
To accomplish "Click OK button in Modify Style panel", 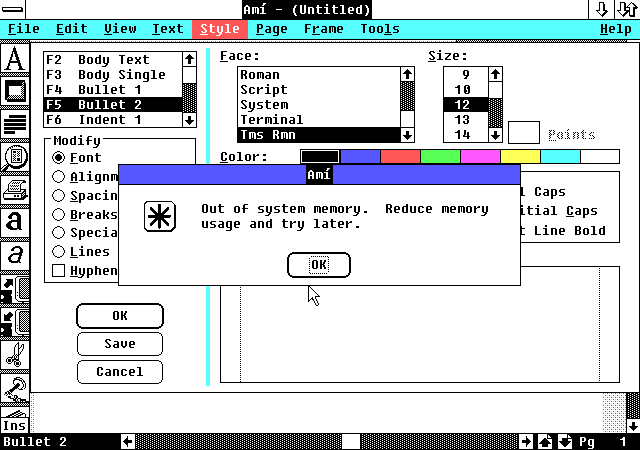I will [120, 316].
